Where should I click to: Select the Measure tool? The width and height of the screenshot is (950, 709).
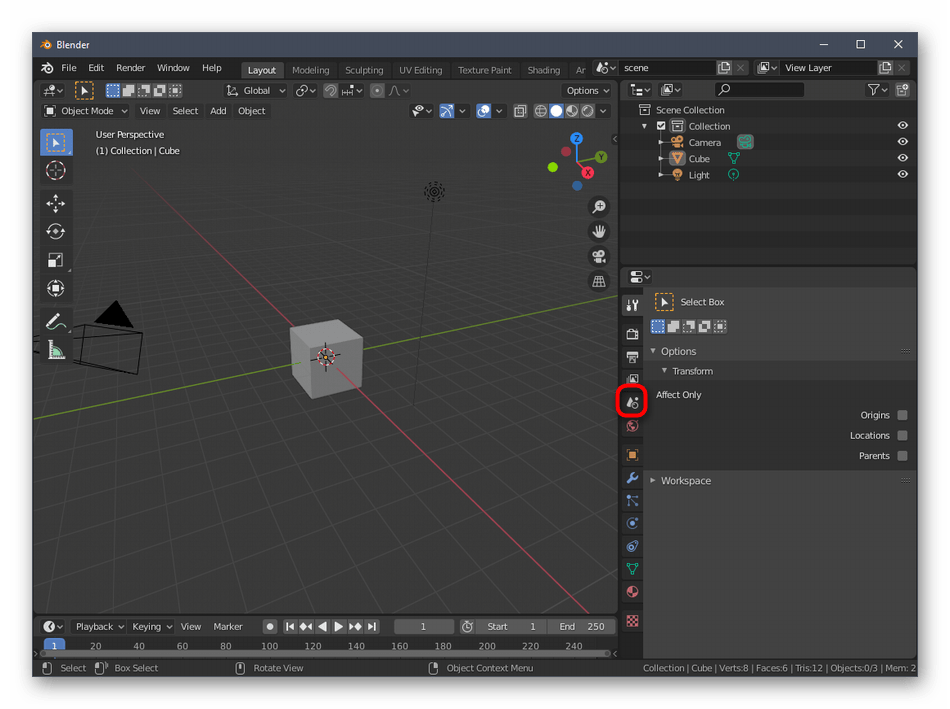(56, 350)
